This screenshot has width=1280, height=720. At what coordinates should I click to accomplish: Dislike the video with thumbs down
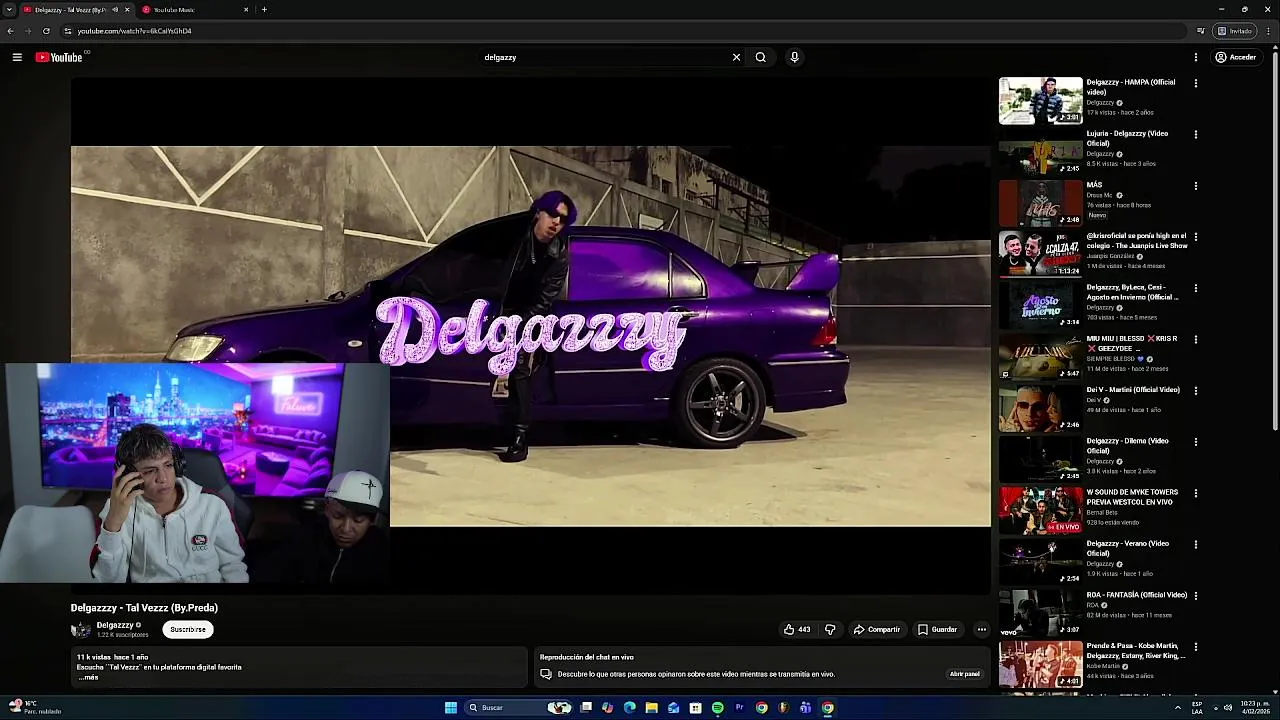[830, 629]
